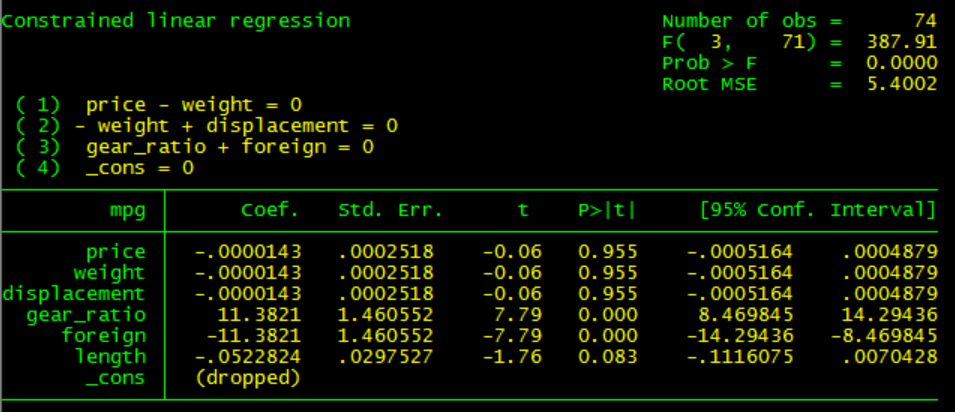
Task: Click the P>|t| column header
Action: click(x=606, y=211)
